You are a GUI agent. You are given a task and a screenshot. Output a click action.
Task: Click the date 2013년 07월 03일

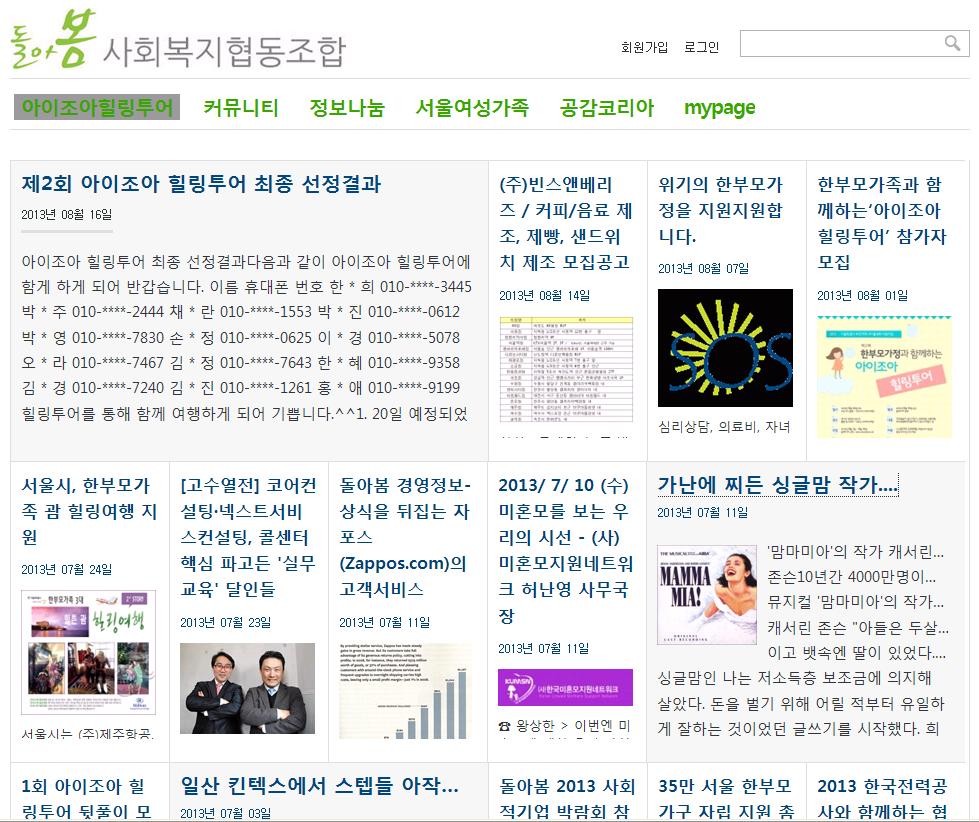[226, 813]
